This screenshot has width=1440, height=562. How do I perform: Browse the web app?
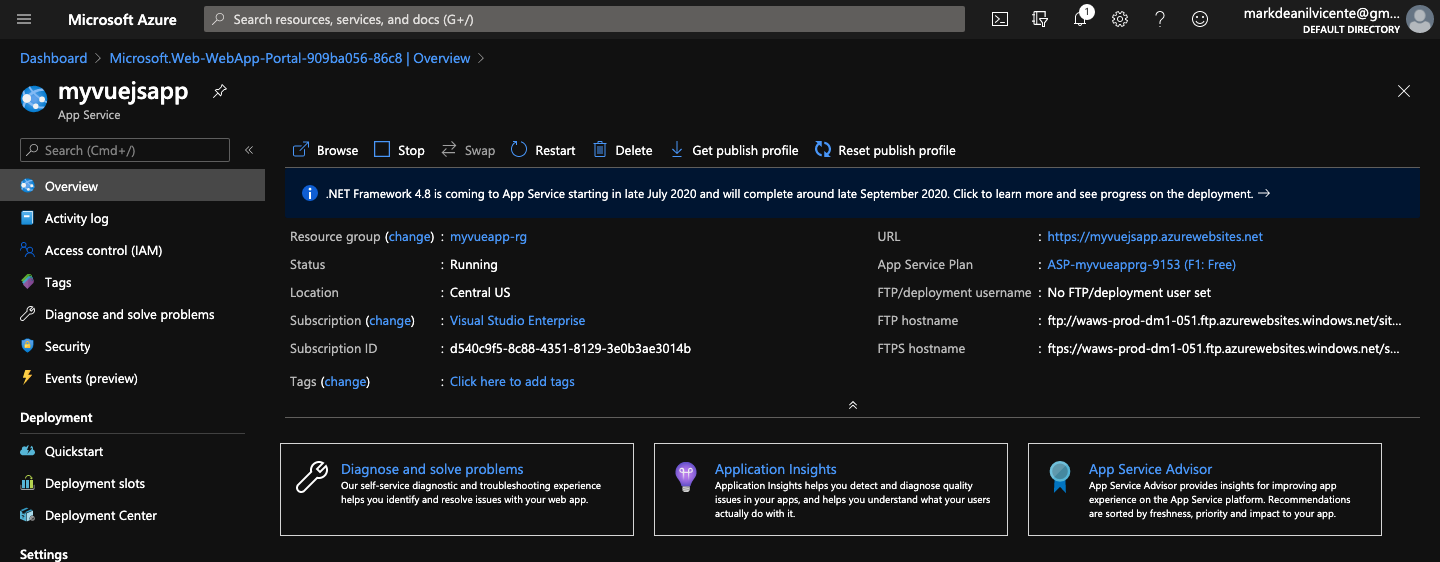tap(325, 150)
